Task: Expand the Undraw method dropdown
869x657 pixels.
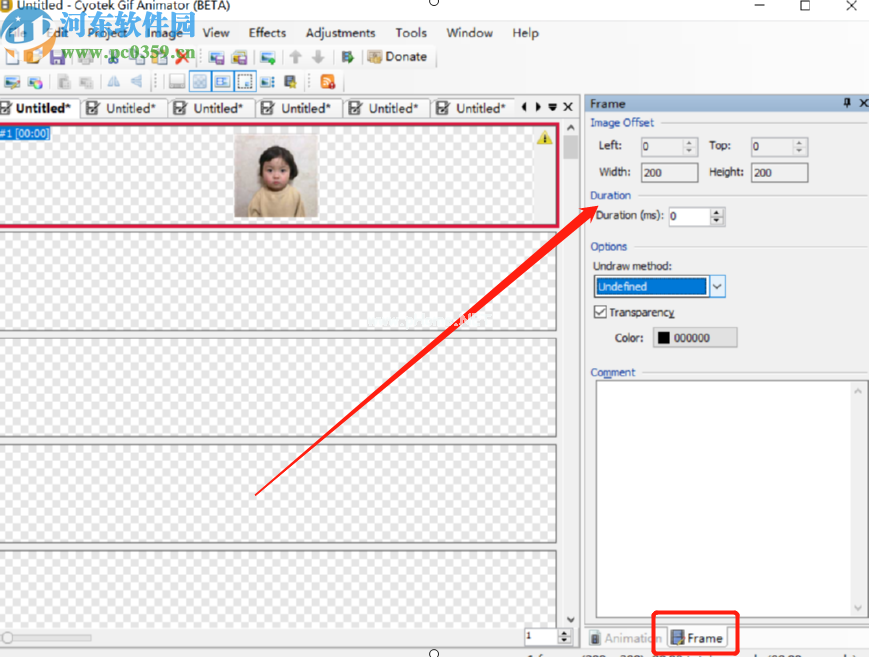Action: tap(717, 287)
